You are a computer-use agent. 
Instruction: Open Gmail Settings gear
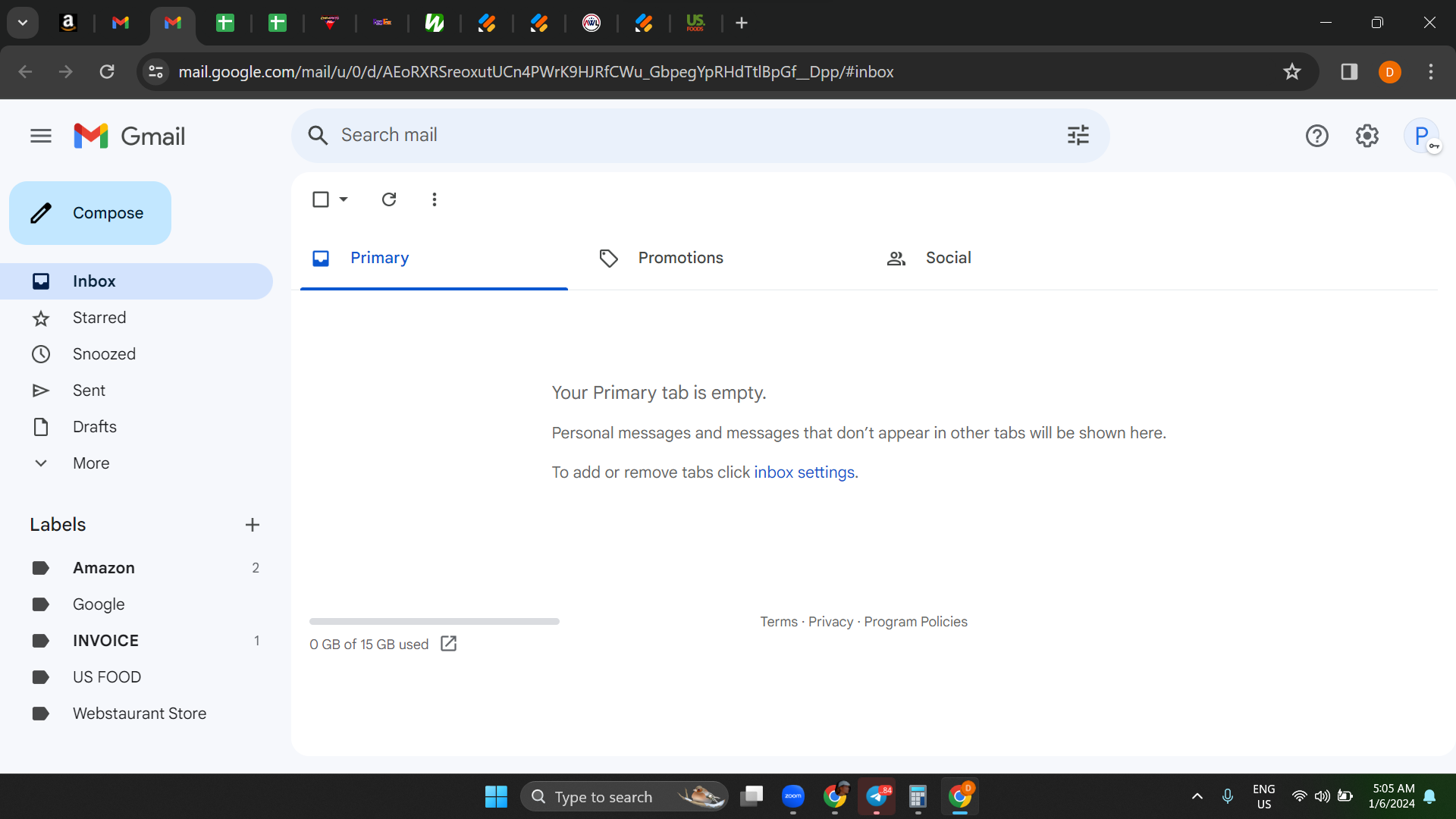(x=1367, y=136)
